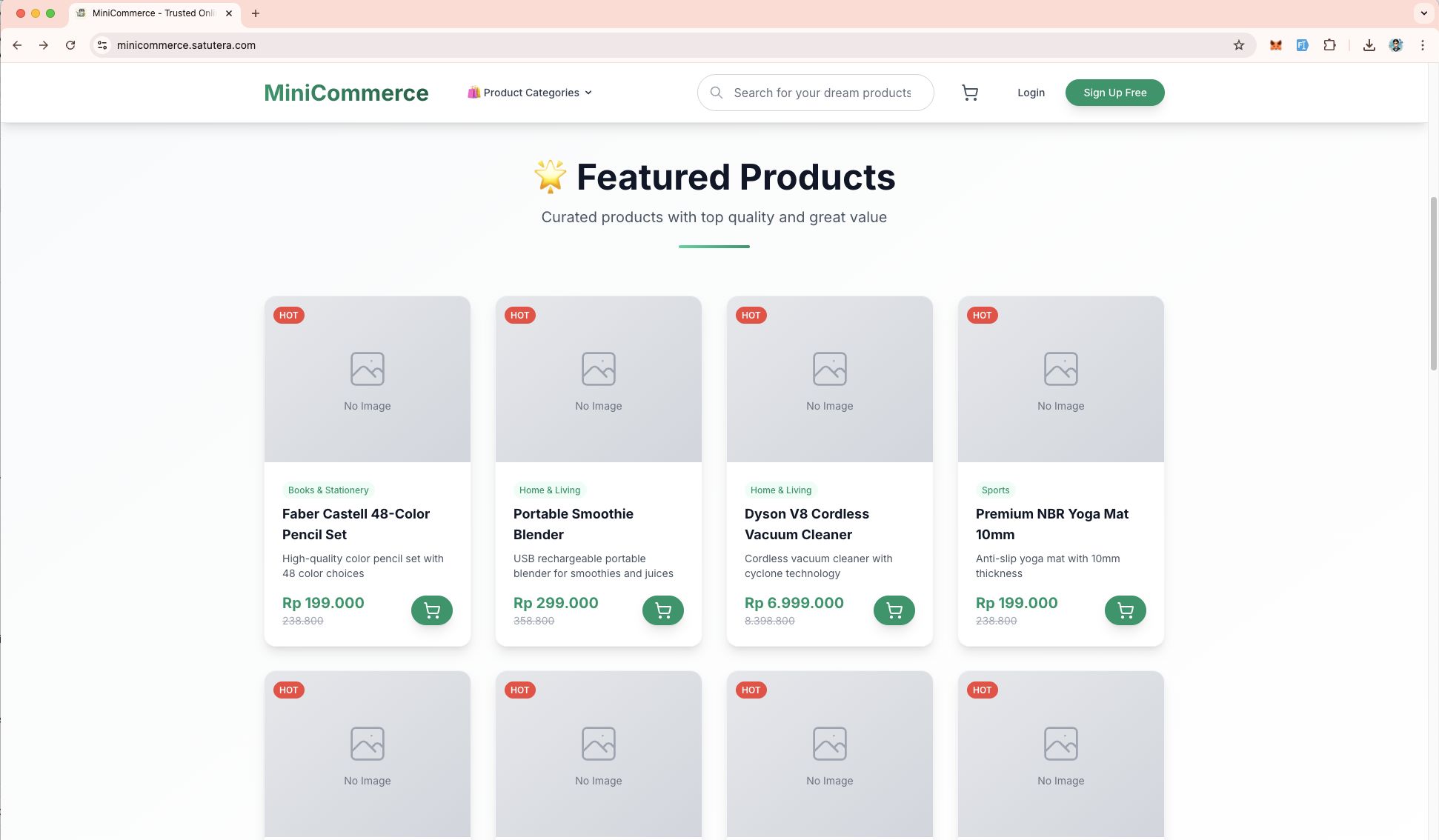This screenshot has height=840, width=1439.
Task: Open browser downloads icon
Action: (1369, 45)
